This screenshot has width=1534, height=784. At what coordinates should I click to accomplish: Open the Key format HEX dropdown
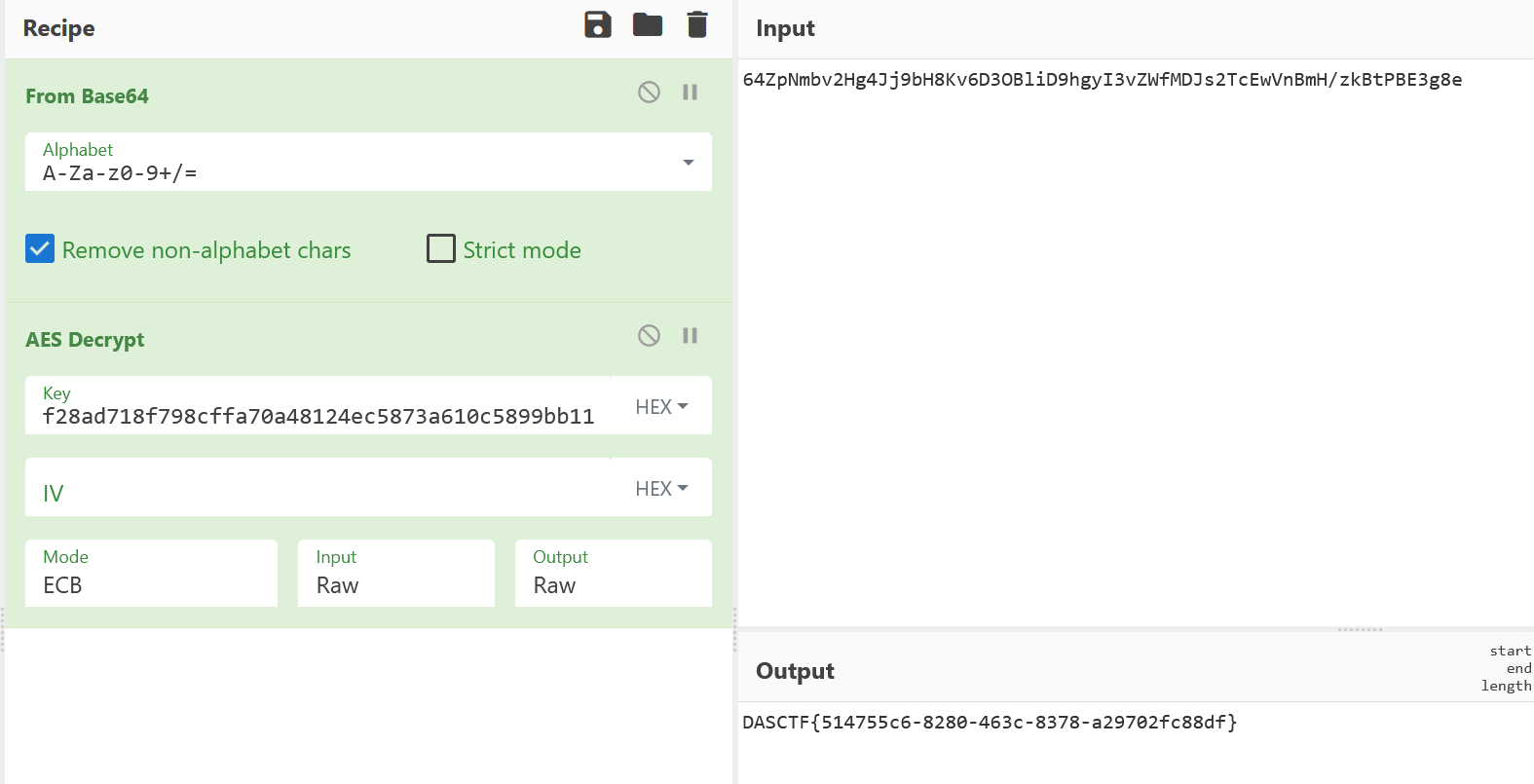click(x=661, y=407)
